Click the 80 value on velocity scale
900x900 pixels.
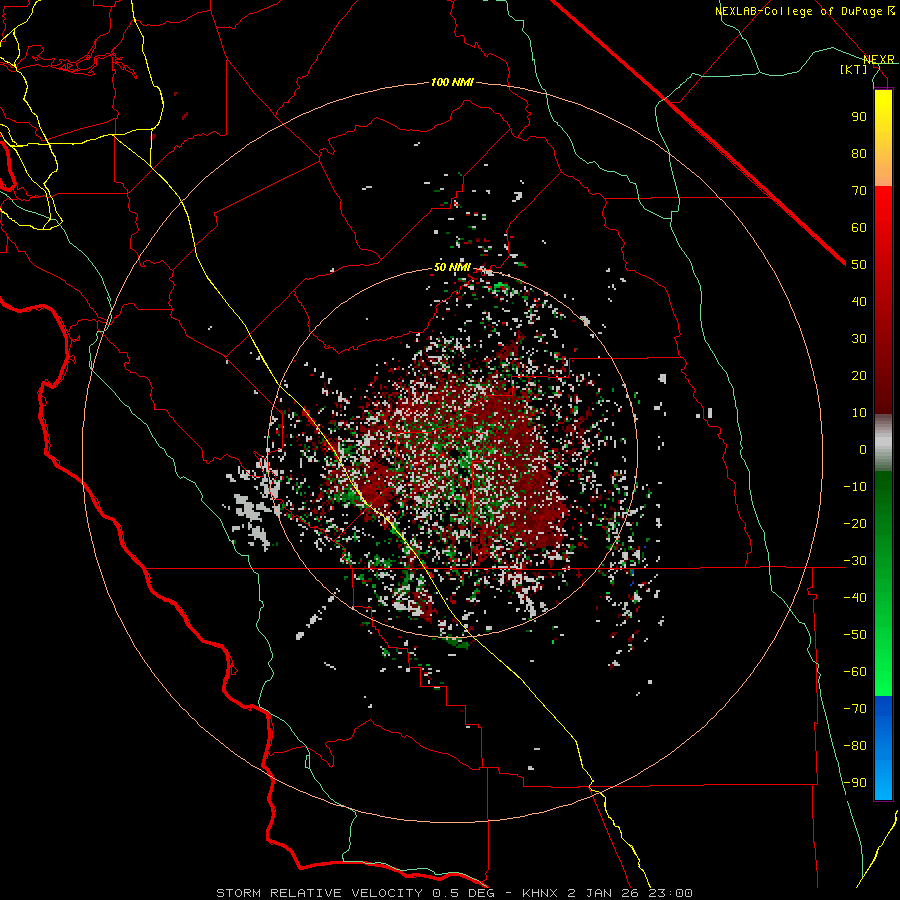pyautogui.click(x=859, y=154)
